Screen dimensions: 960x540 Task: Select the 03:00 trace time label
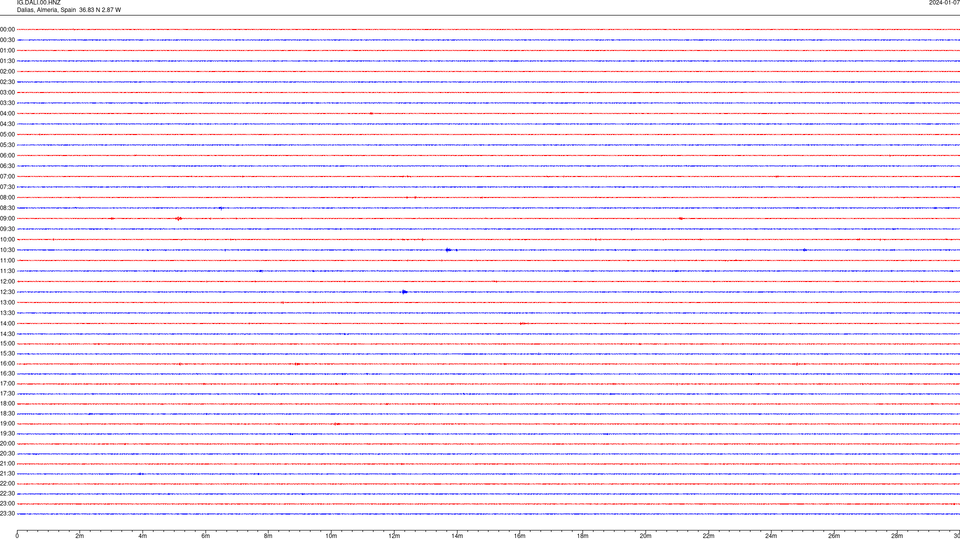coord(7,92)
